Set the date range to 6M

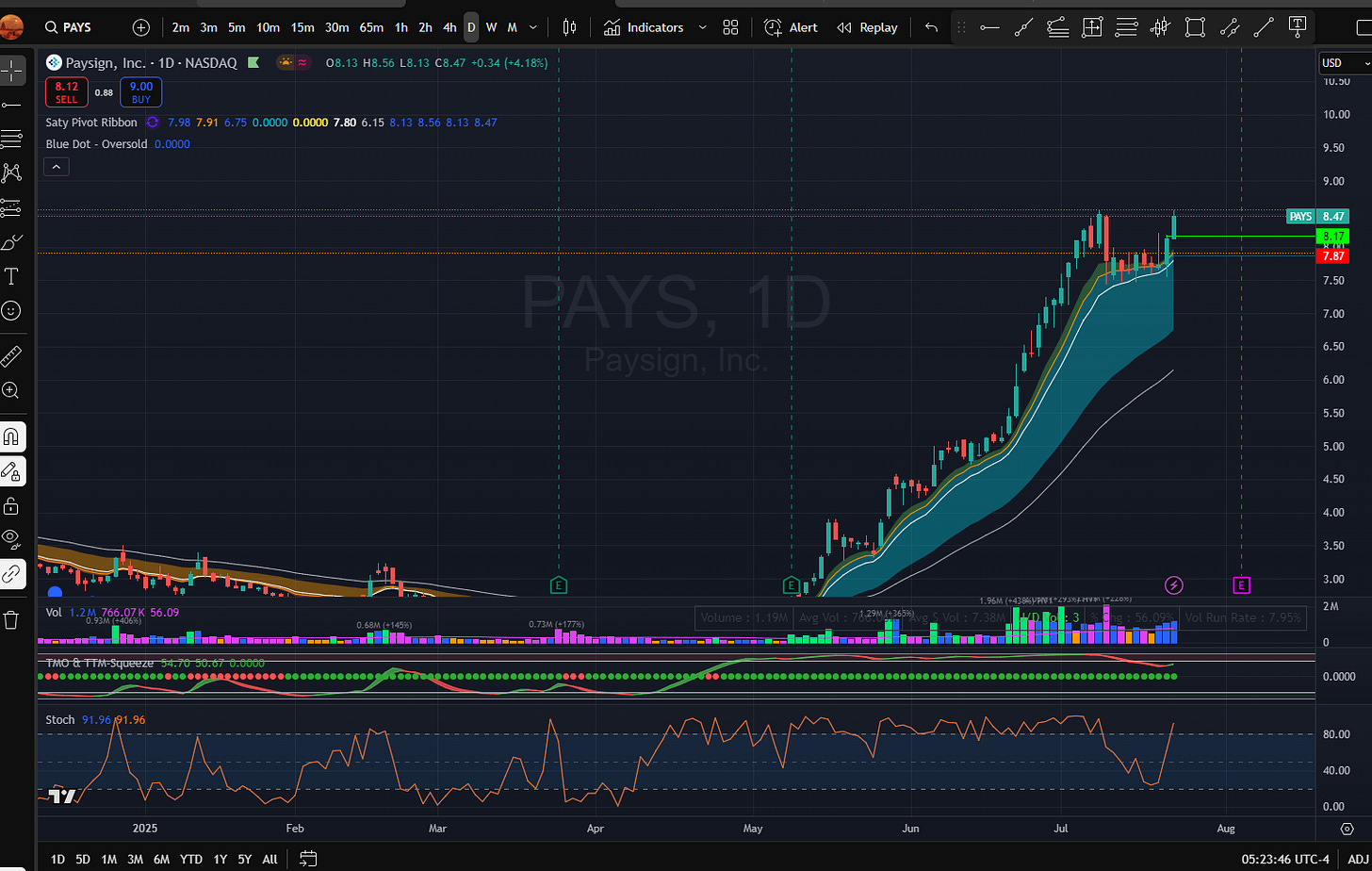tap(161, 859)
